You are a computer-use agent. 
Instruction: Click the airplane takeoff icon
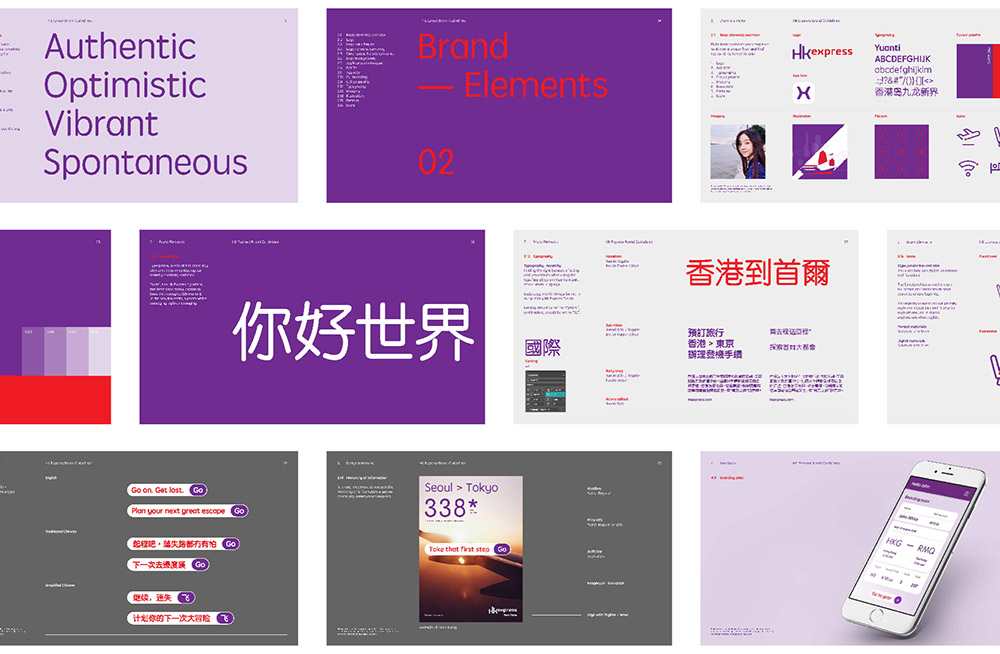click(967, 137)
